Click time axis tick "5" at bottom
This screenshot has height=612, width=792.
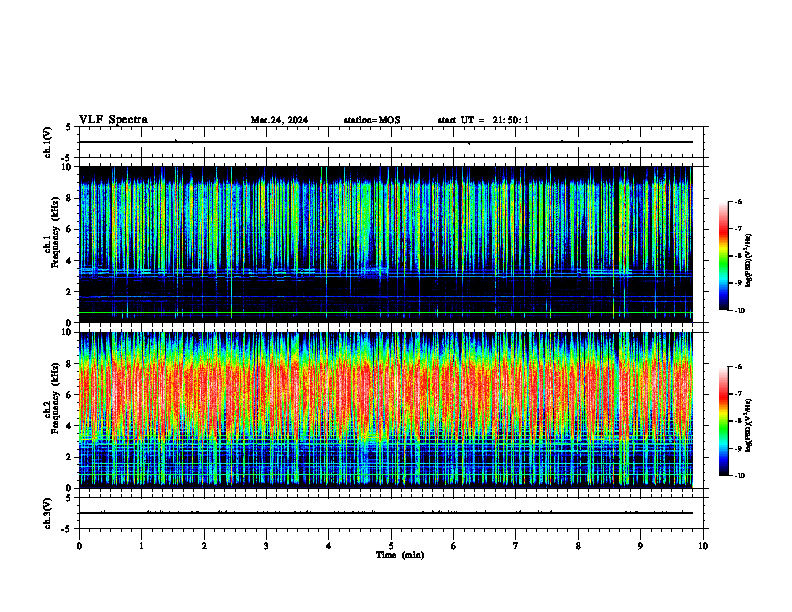pos(391,546)
